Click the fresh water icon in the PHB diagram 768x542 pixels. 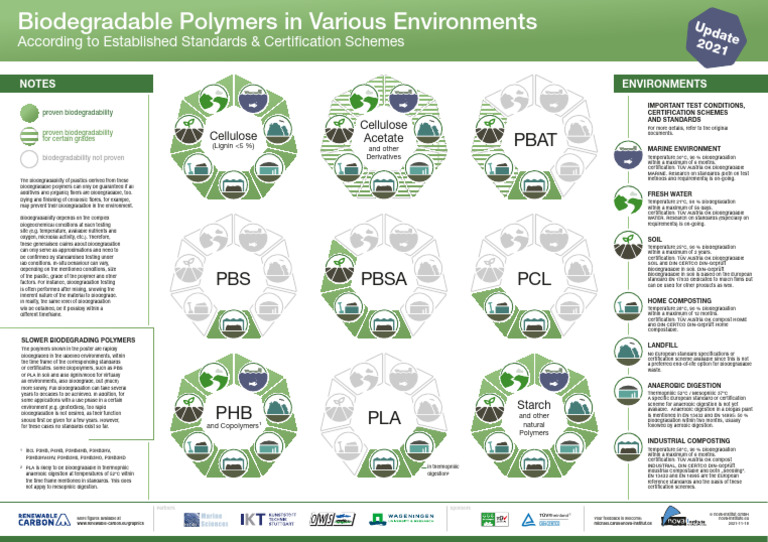214,378
